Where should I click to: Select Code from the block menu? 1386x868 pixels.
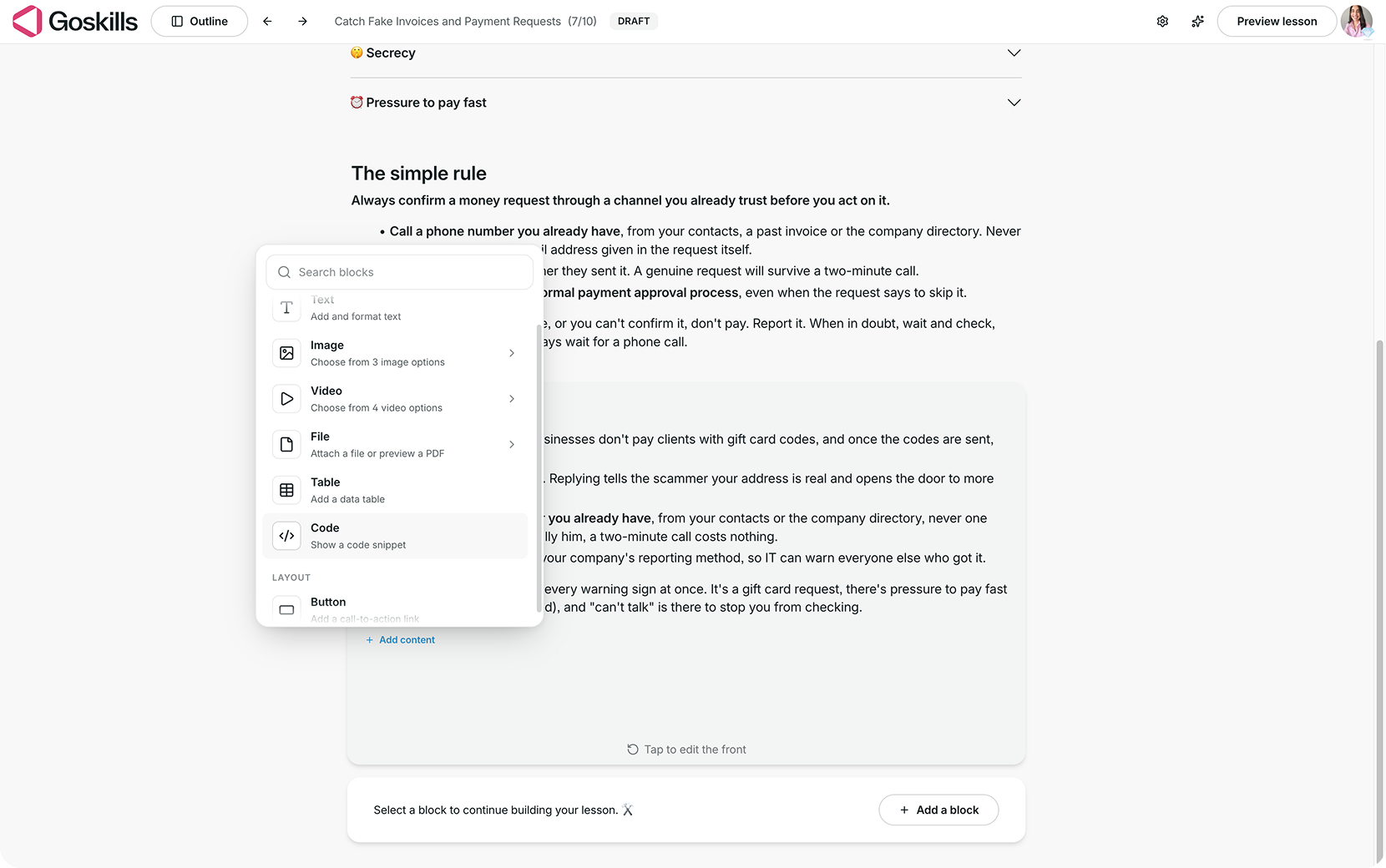pyautogui.click(x=395, y=536)
